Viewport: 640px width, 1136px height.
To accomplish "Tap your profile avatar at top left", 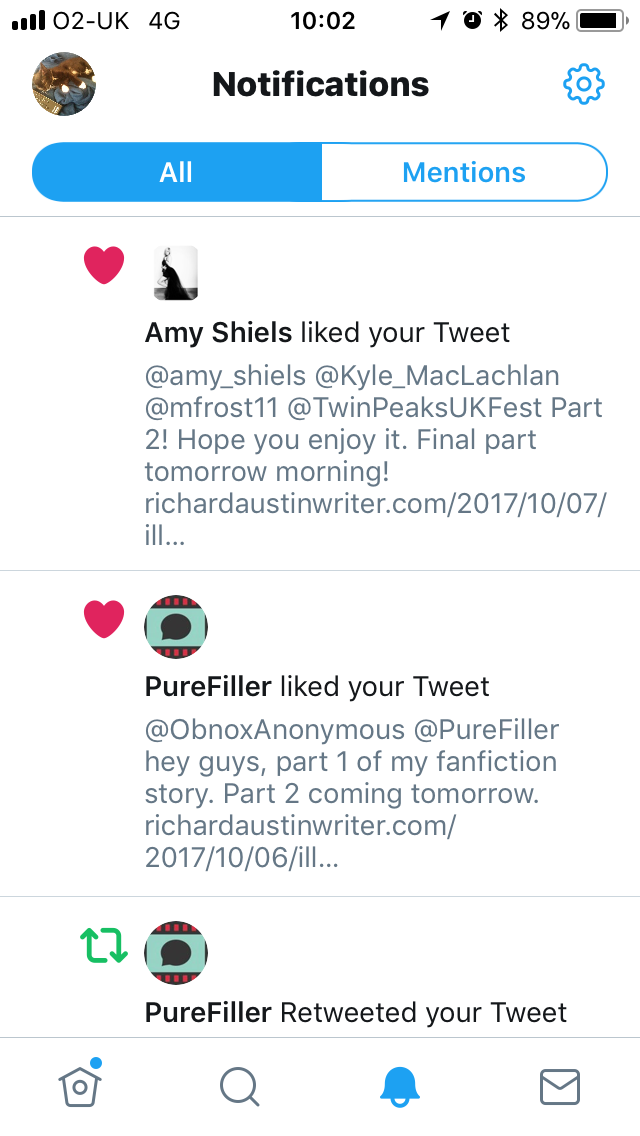I will [64, 84].
